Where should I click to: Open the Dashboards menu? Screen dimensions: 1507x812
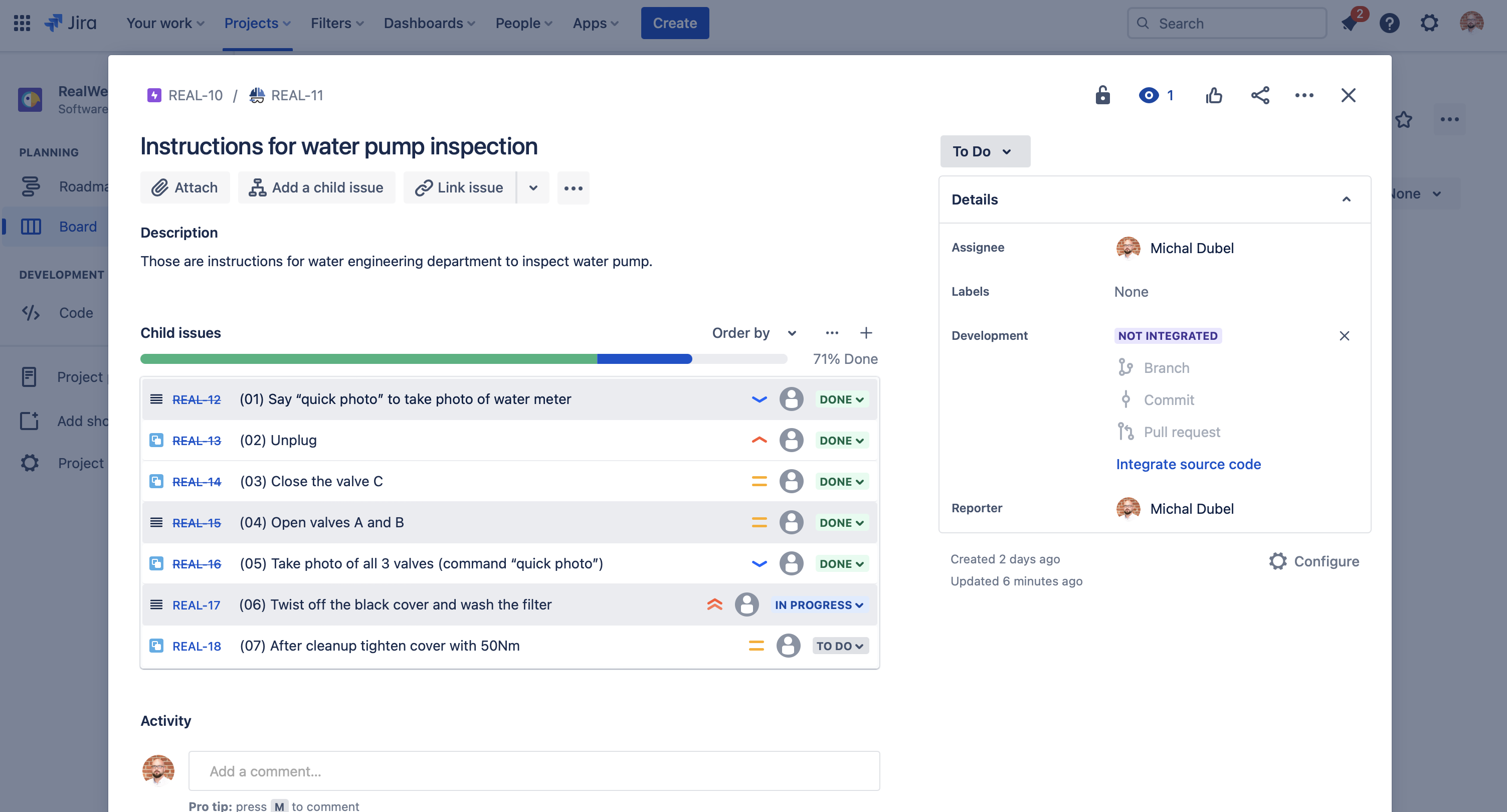pyautogui.click(x=429, y=23)
